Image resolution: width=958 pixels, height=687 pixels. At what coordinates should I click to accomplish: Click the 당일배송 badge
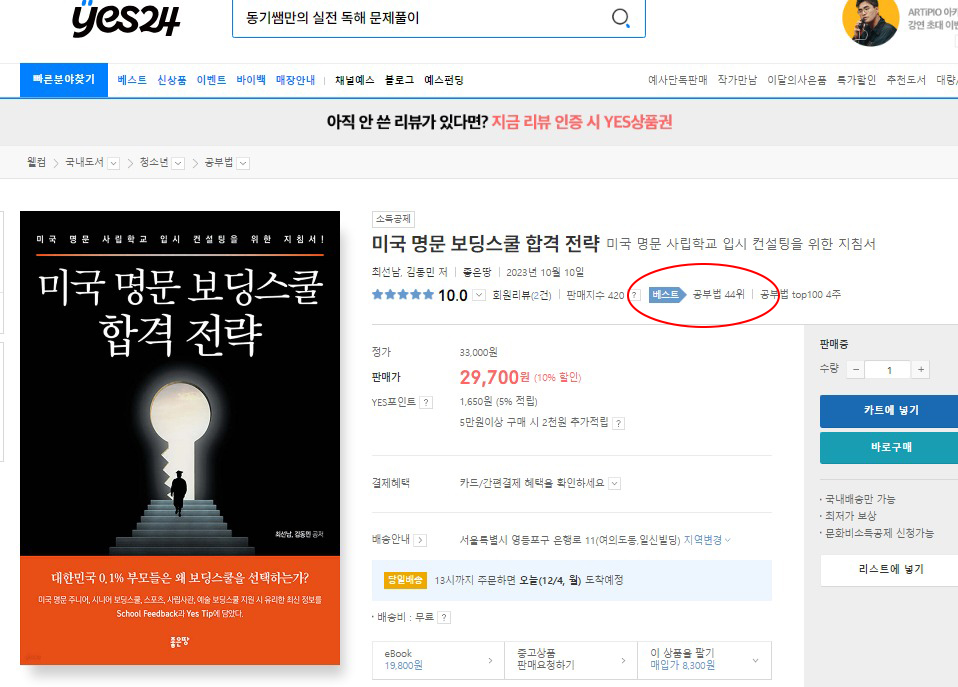coord(404,579)
